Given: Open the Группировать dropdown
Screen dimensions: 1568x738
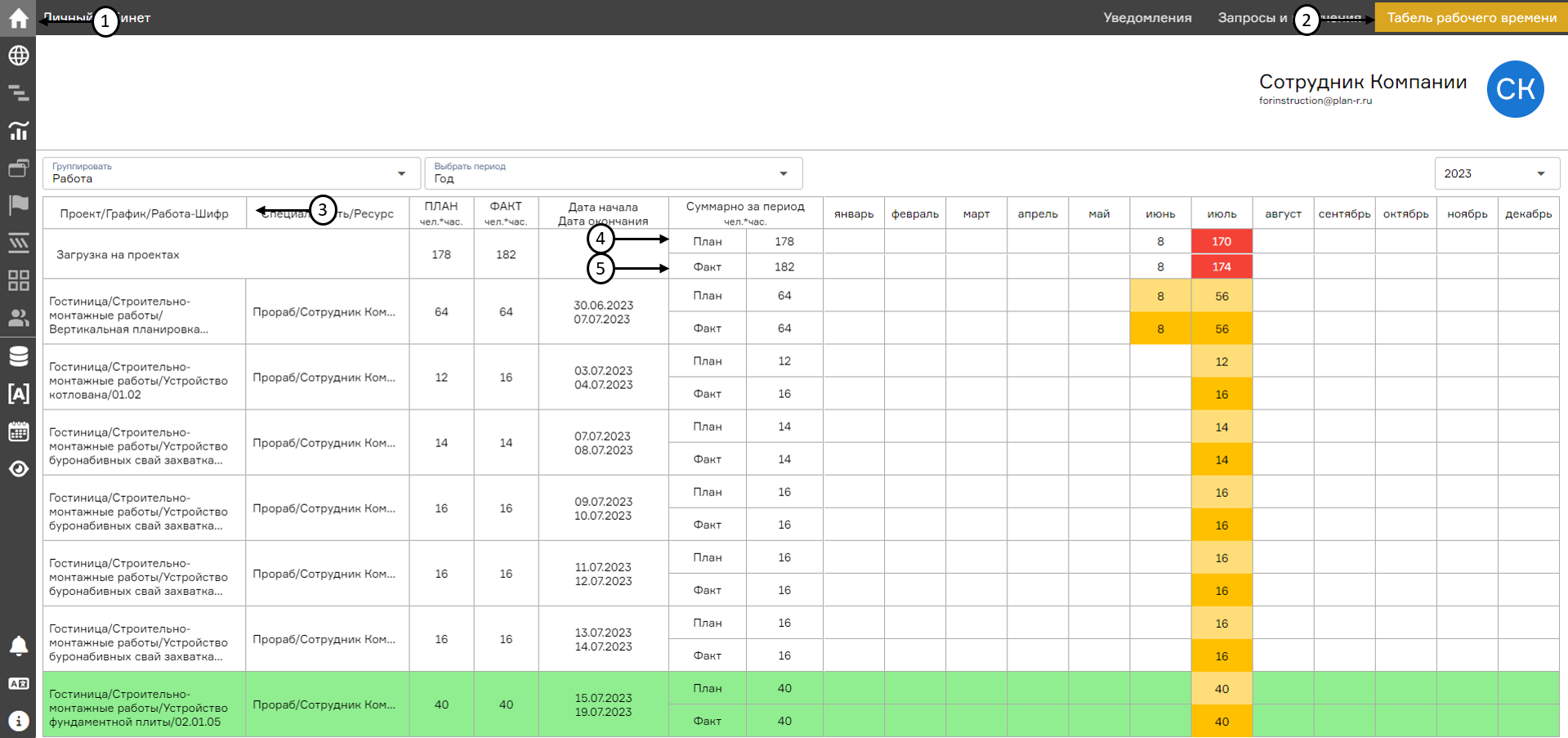Looking at the screenshot, I should (231, 173).
